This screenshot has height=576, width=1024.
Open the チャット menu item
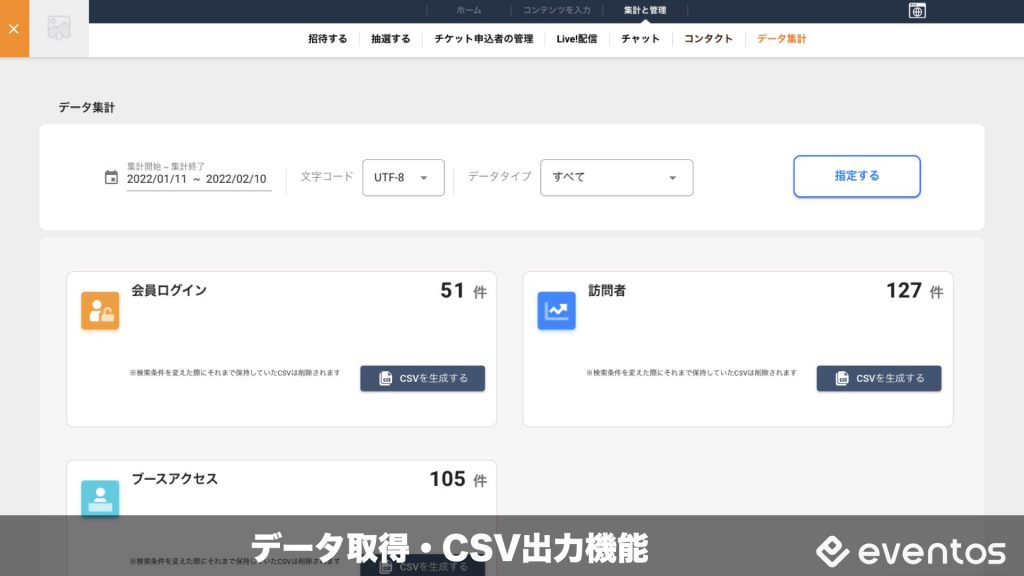[x=640, y=39]
